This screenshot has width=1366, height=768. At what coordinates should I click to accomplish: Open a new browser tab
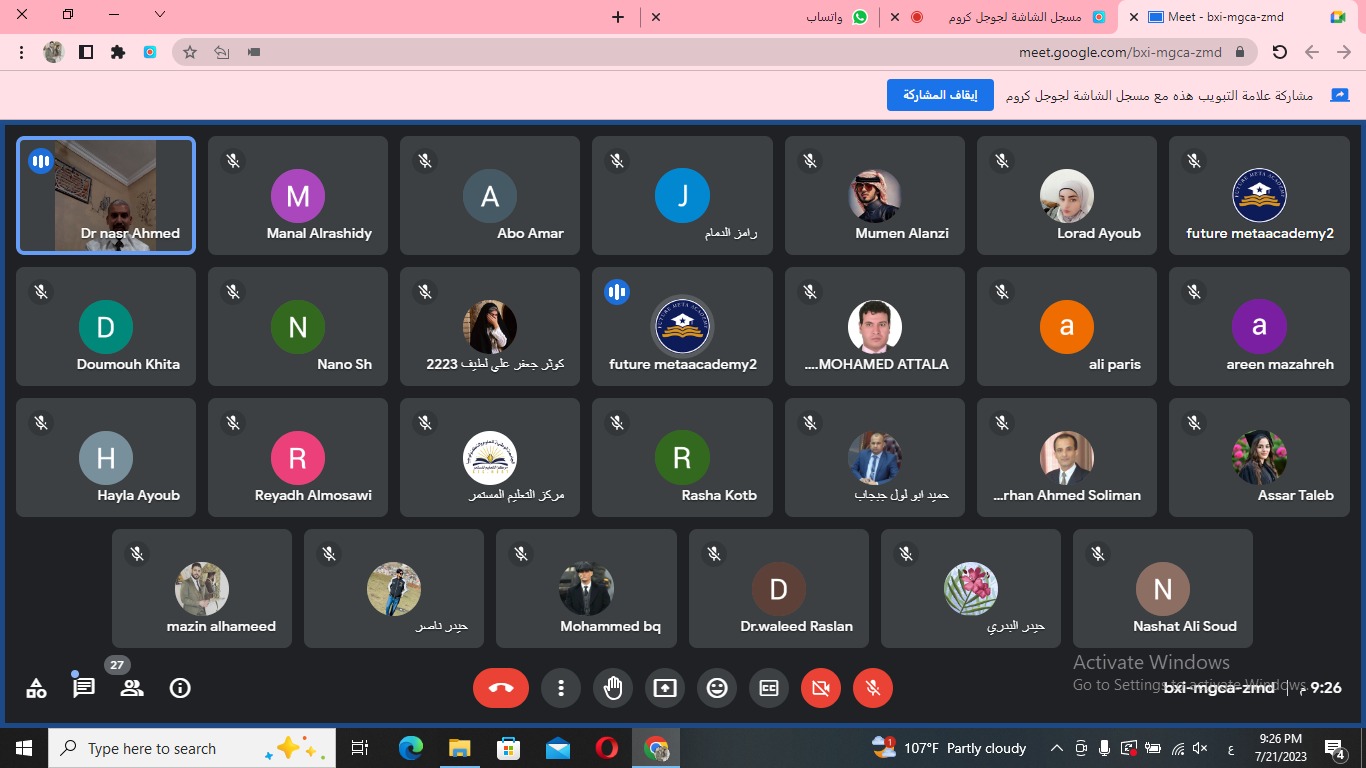(x=618, y=17)
